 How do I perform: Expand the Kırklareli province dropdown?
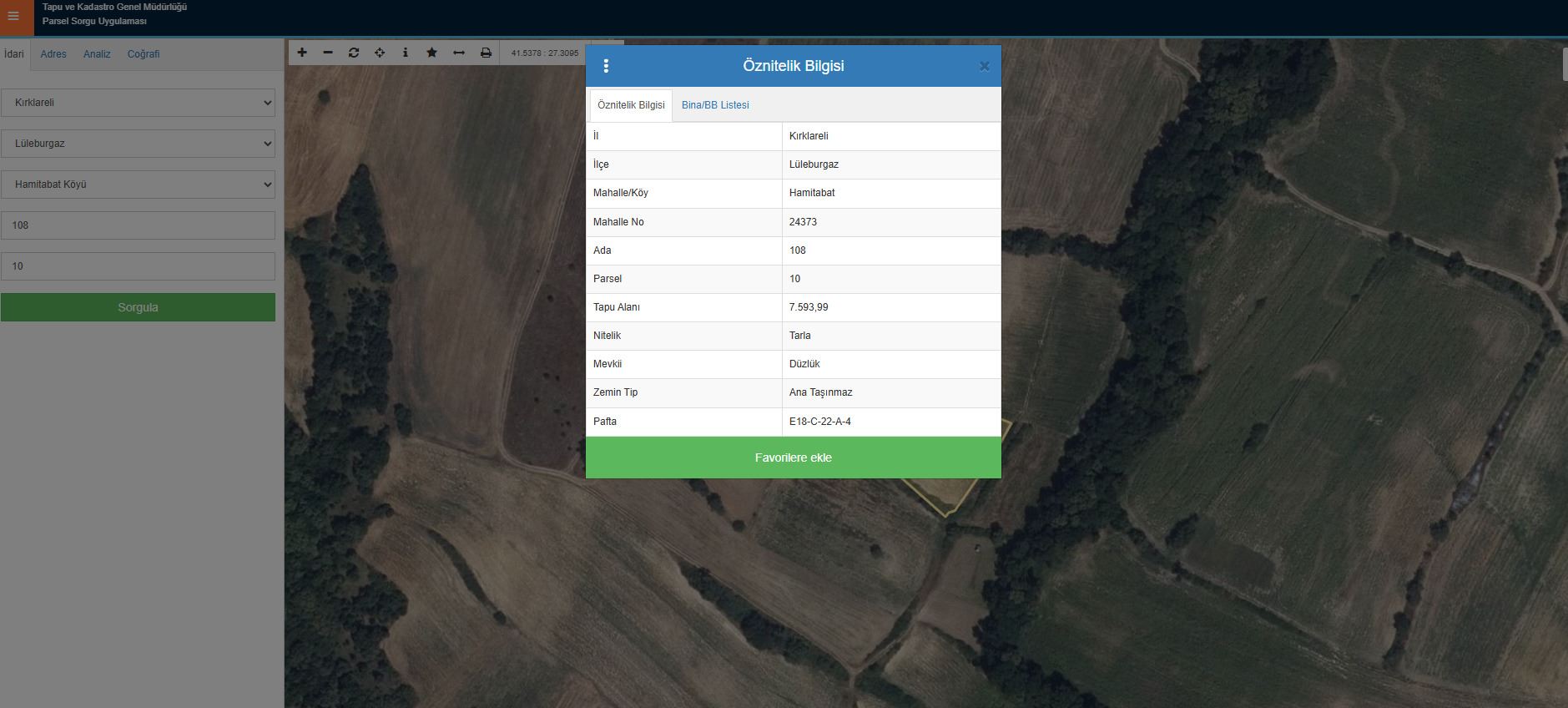(x=138, y=103)
